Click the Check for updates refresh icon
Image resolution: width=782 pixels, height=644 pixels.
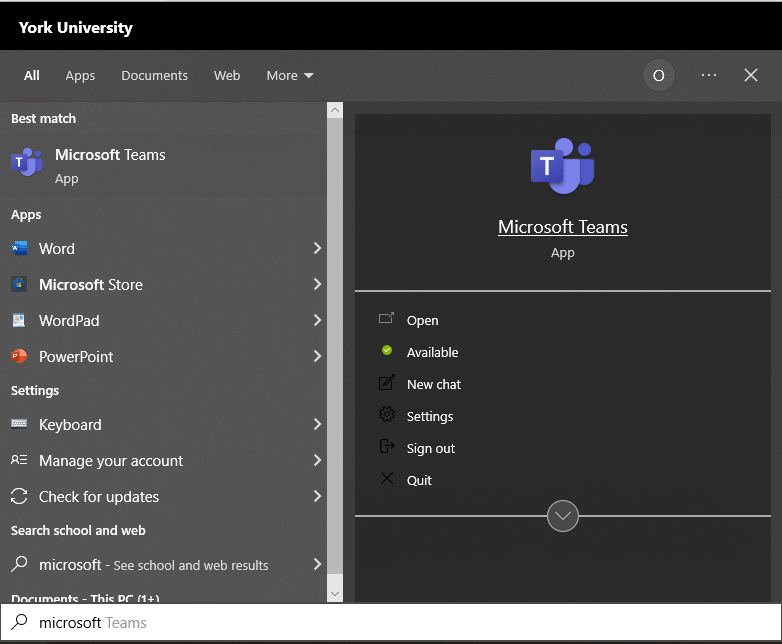tap(19, 496)
